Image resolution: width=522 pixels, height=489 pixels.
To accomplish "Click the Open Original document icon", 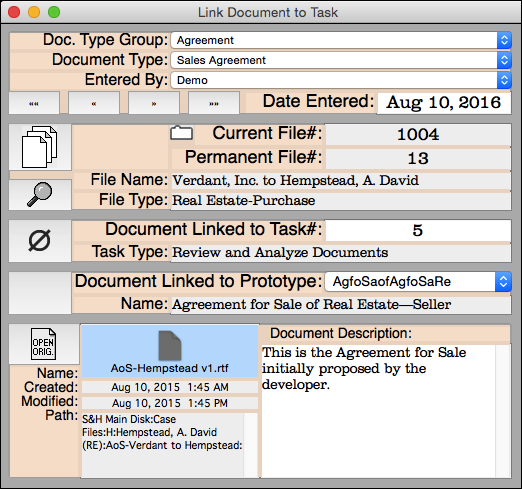I will click(44, 344).
